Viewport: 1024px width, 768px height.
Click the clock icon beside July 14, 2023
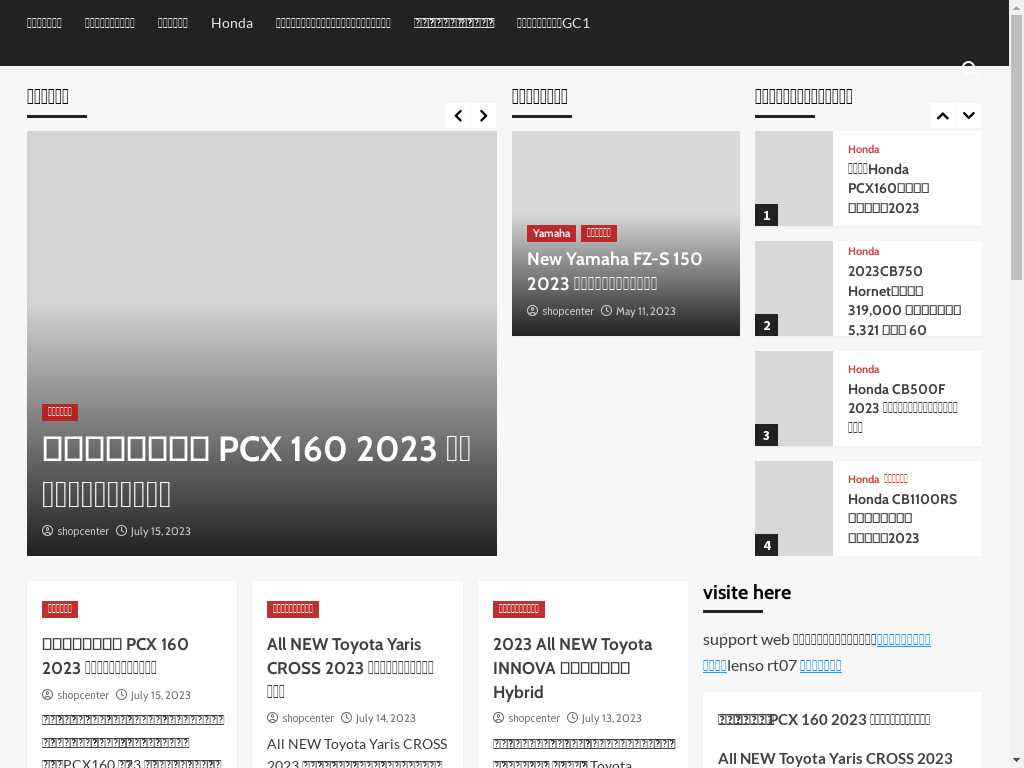coord(347,718)
